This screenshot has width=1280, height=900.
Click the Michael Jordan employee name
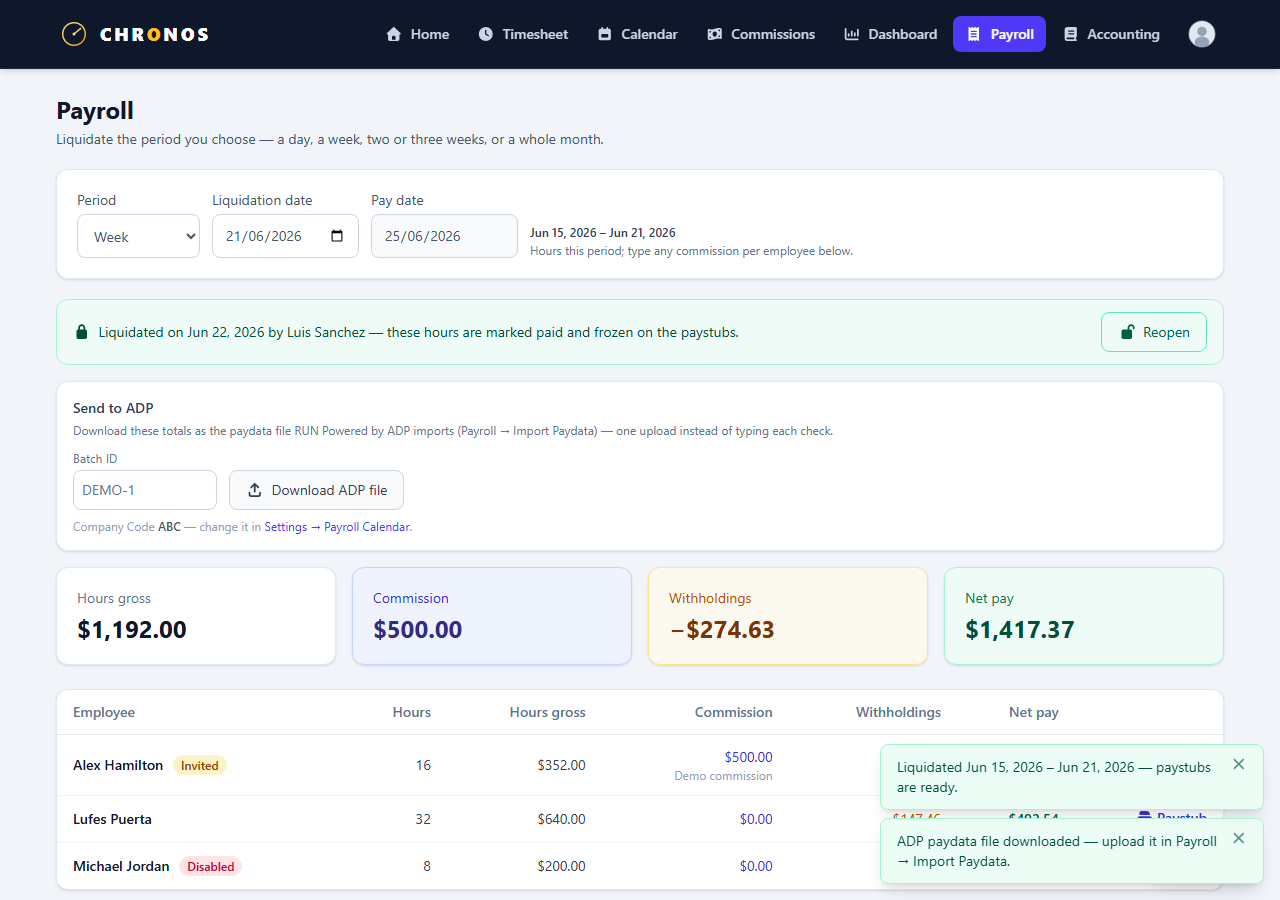click(121, 866)
